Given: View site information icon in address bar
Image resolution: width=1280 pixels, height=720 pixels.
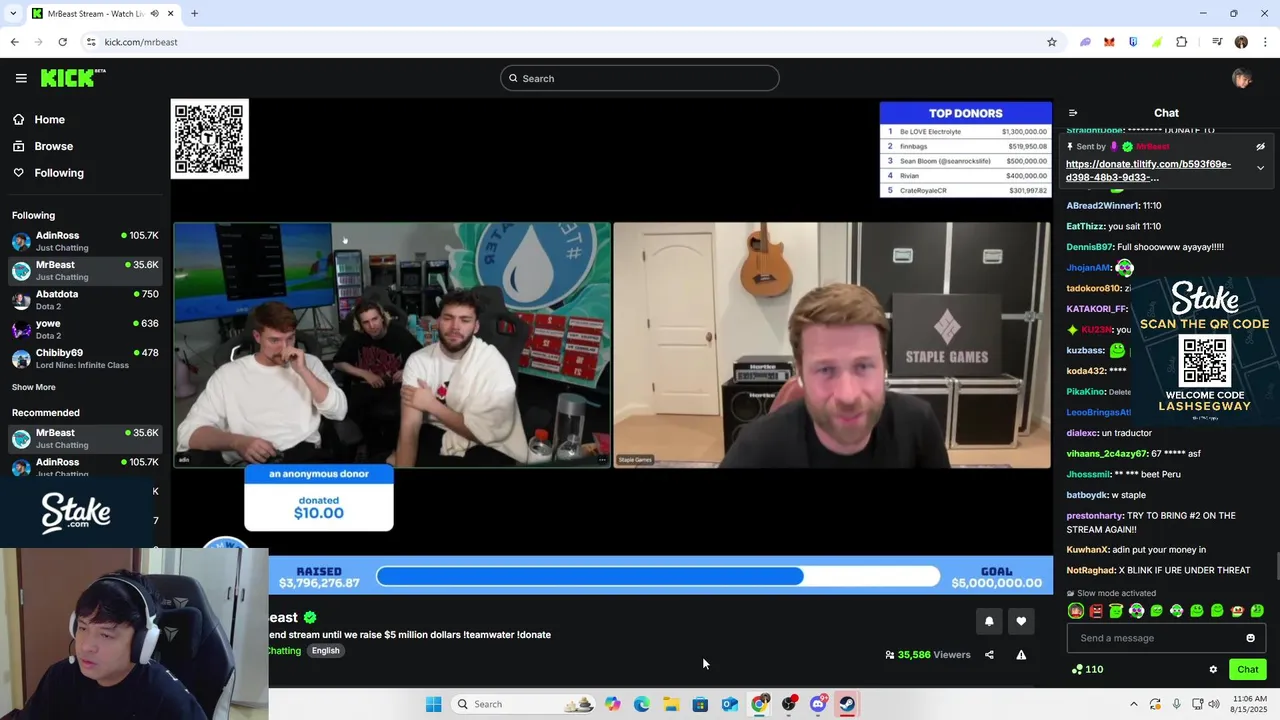Looking at the screenshot, I should [x=91, y=42].
